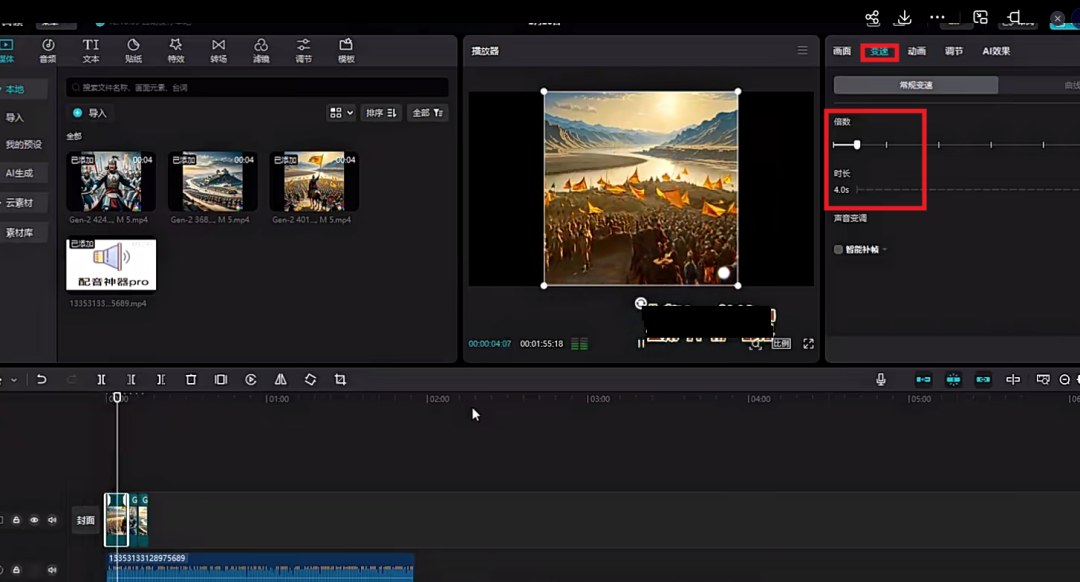Mute the audio track speaker icon
Screen dimensions: 1080x582
click(52, 570)
